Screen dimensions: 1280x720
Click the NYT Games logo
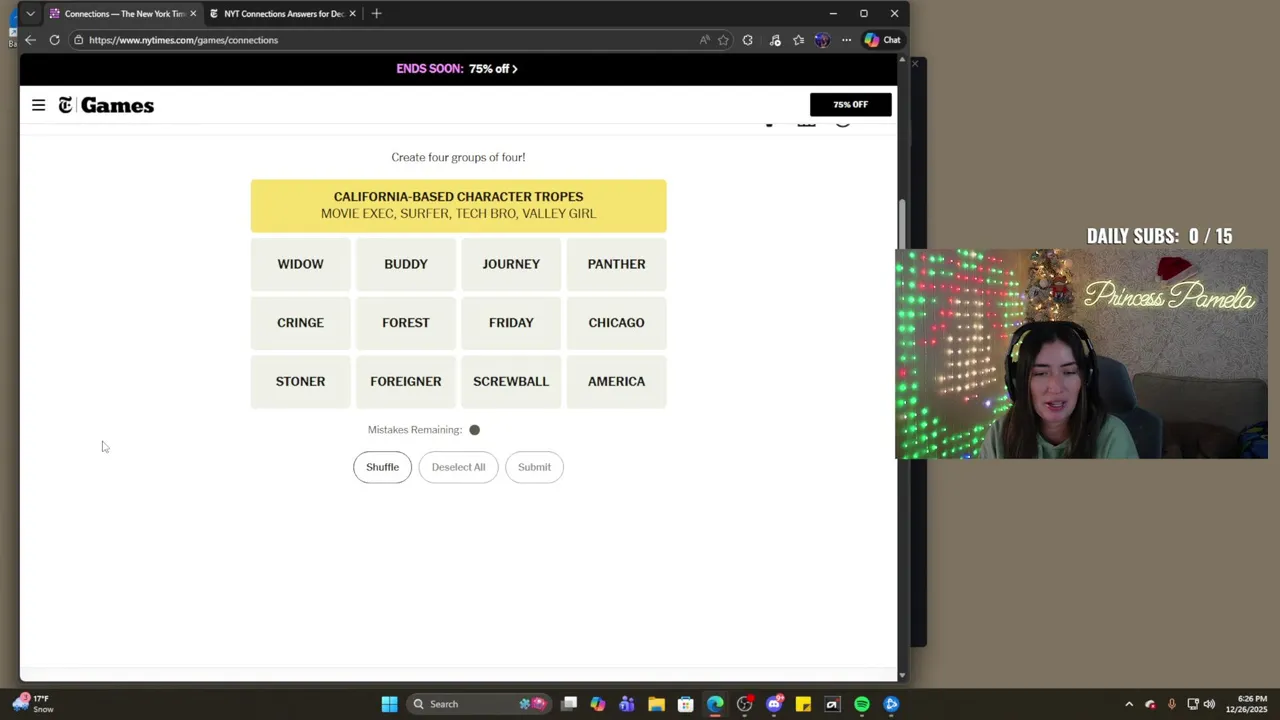pos(106,105)
